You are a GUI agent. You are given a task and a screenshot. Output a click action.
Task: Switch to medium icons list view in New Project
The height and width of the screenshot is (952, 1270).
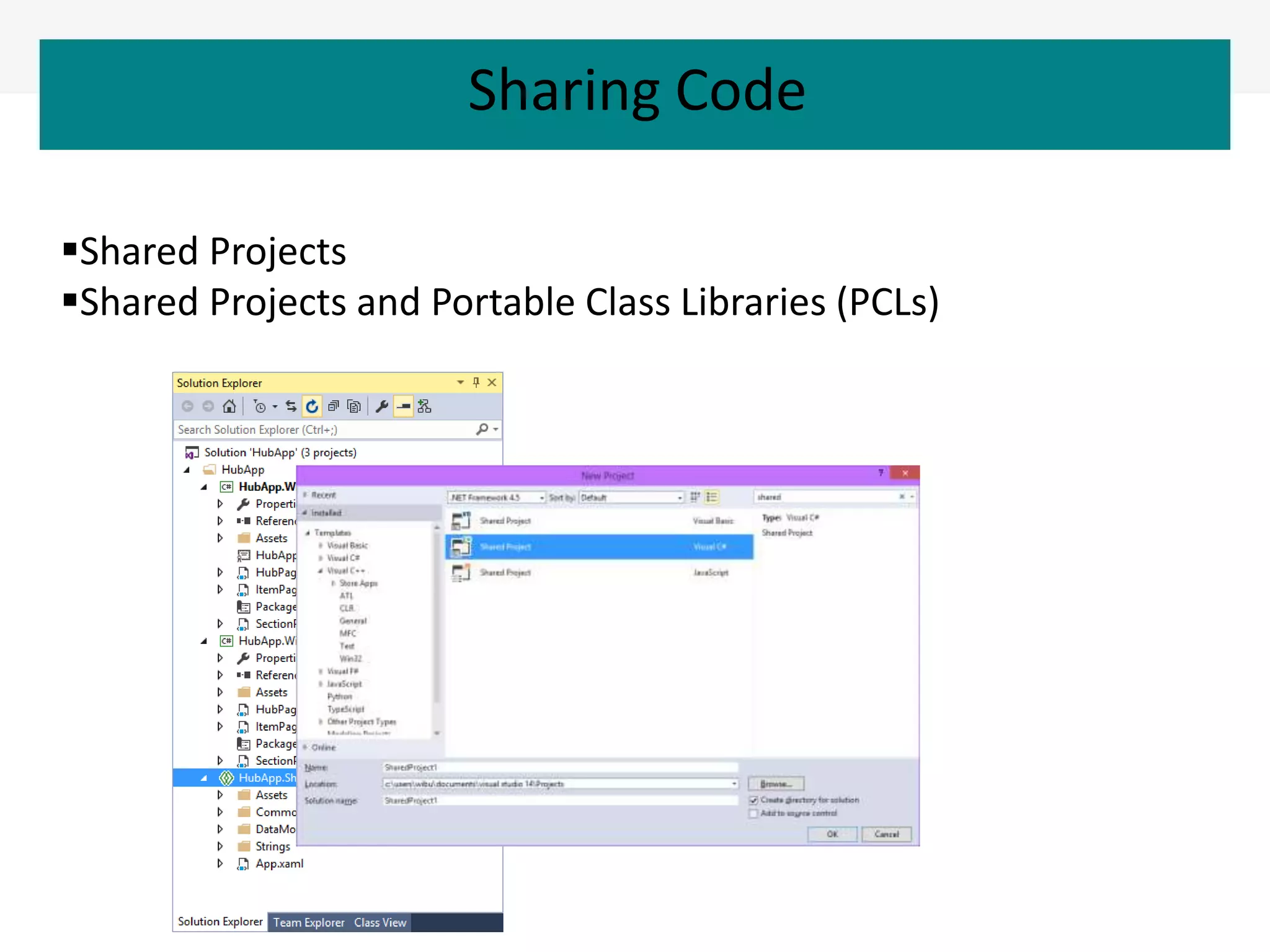pyautogui.click(x=711, y=497)
